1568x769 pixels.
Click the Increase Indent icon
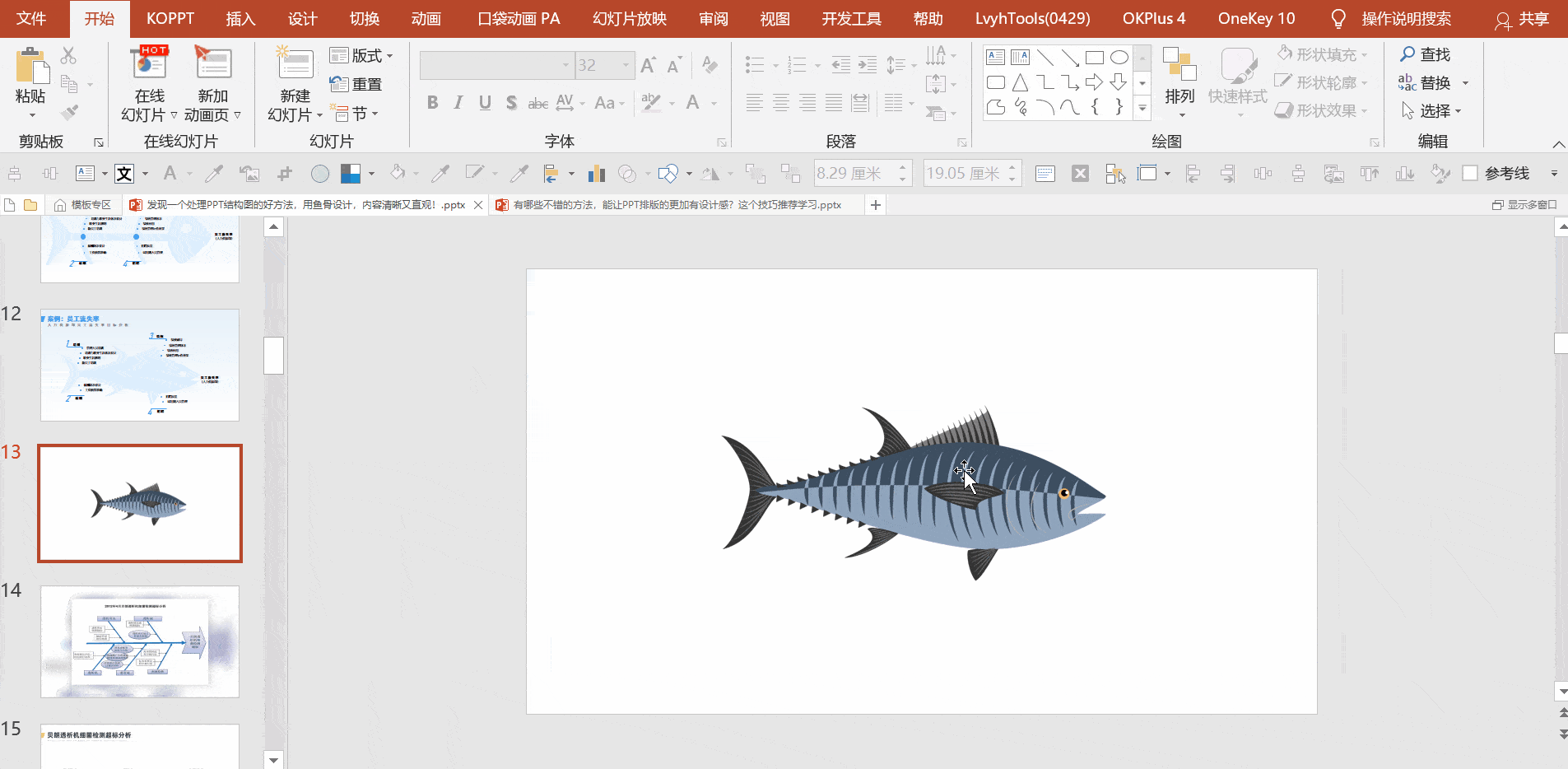868,65
